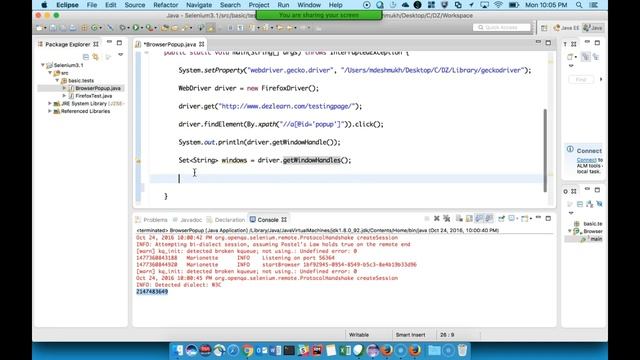Click the Connect link in Mylyn panel

click(x=586, y=160)
